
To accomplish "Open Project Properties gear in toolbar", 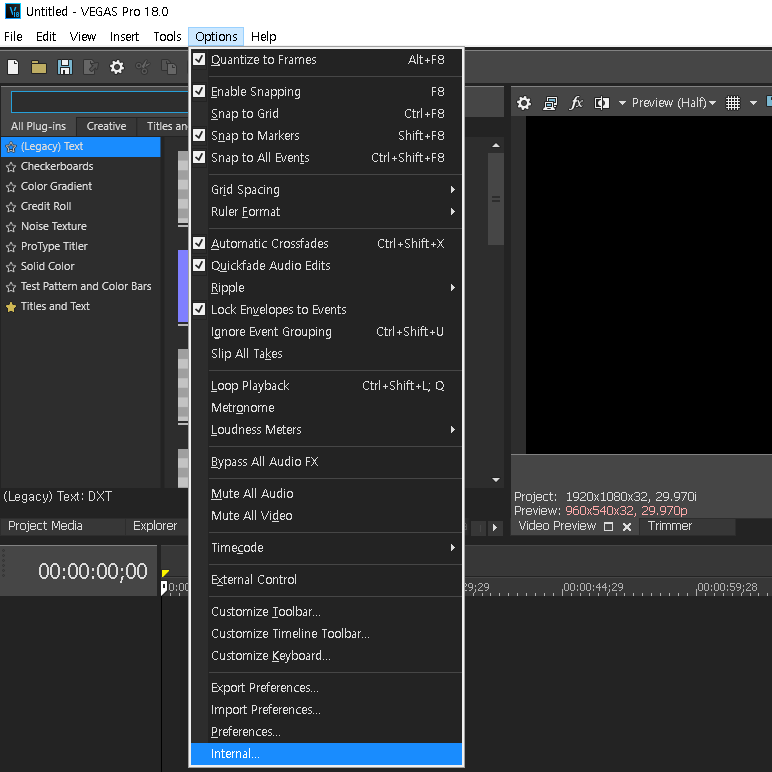I will pos(117,67).
